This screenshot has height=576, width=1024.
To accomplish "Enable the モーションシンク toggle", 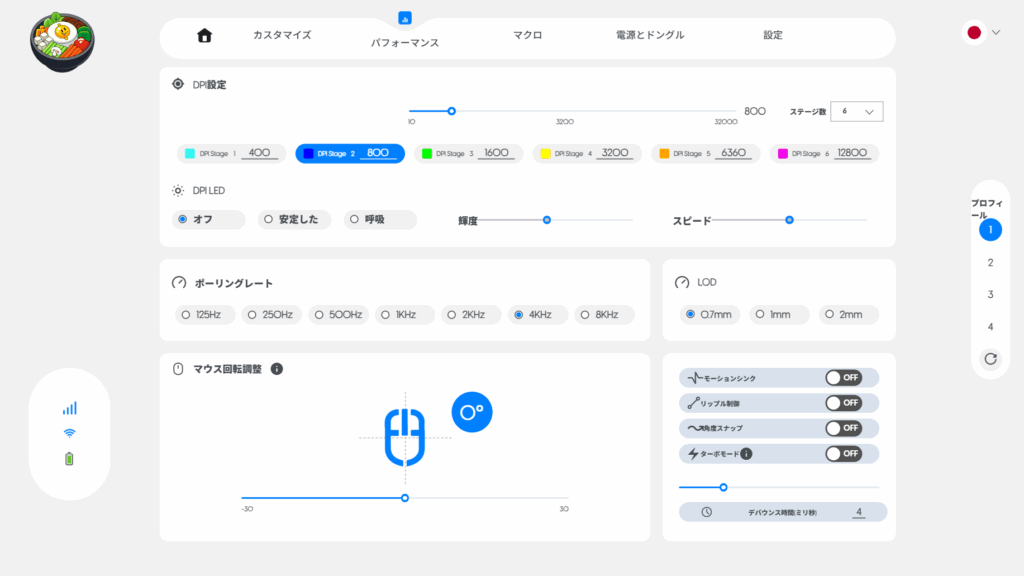I will click(842, 378).
